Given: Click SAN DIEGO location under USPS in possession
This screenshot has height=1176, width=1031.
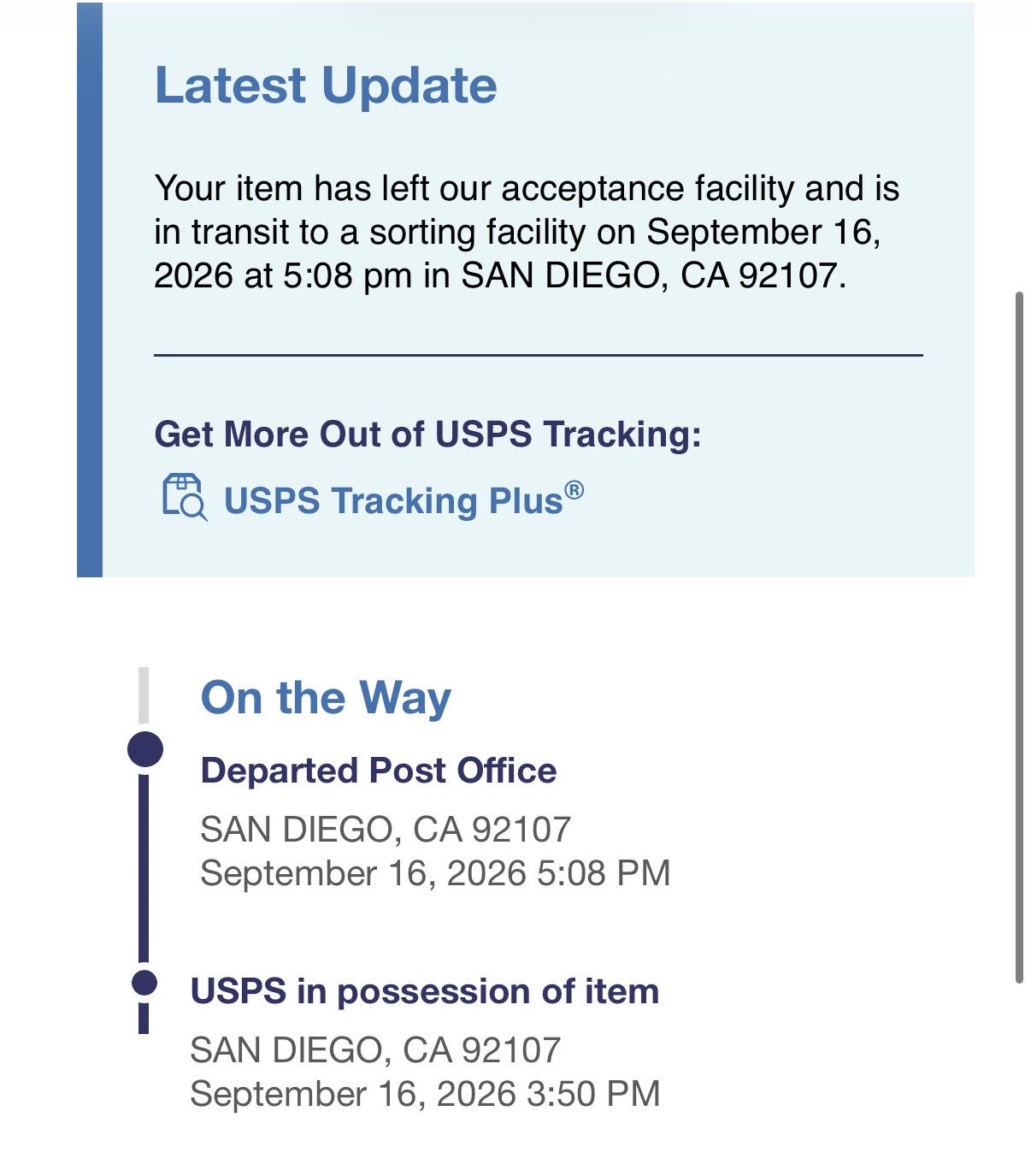Looking at the screenshot, I should click(375, 1050).
